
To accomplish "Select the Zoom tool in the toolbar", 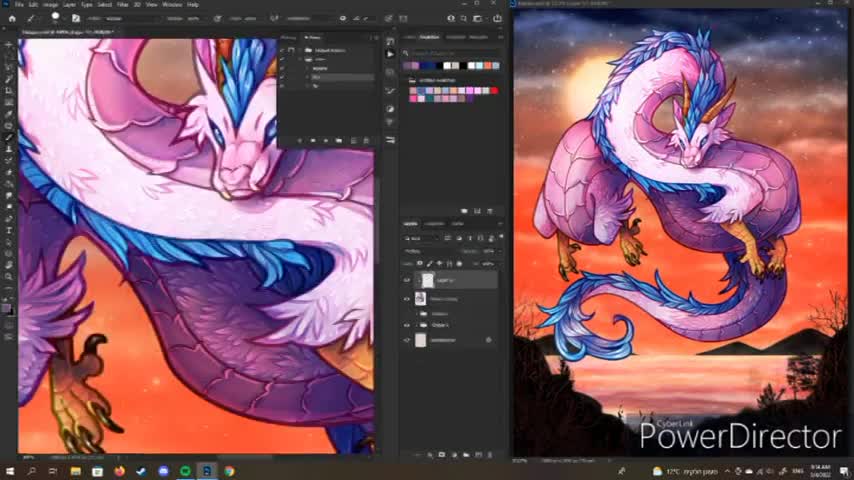I will click(9, 277).
